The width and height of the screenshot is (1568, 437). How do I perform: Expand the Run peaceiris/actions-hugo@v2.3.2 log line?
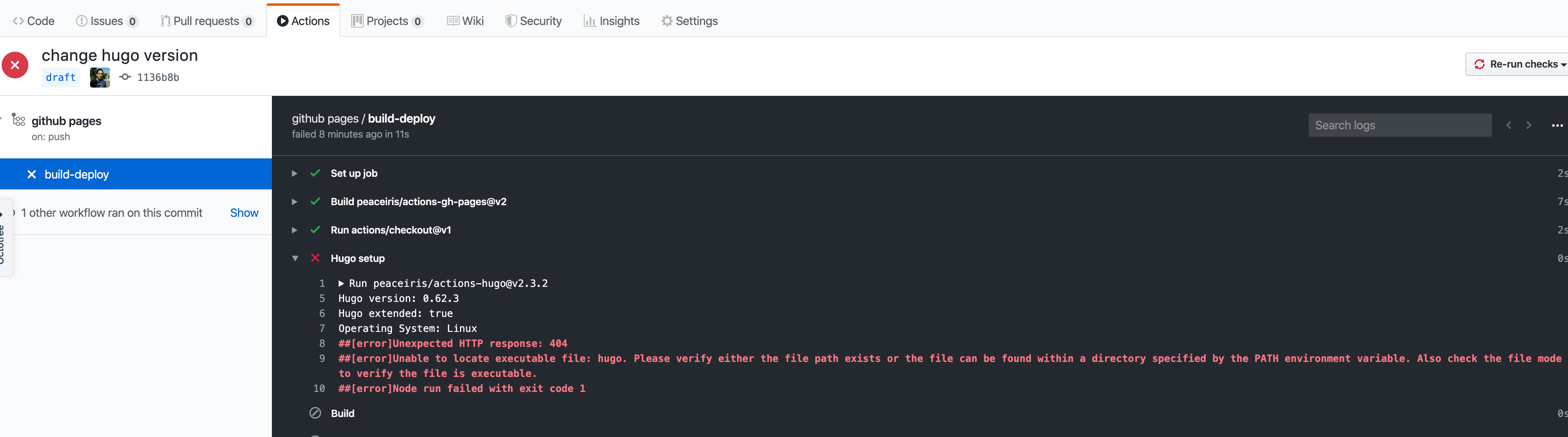[x=342, y=284]
